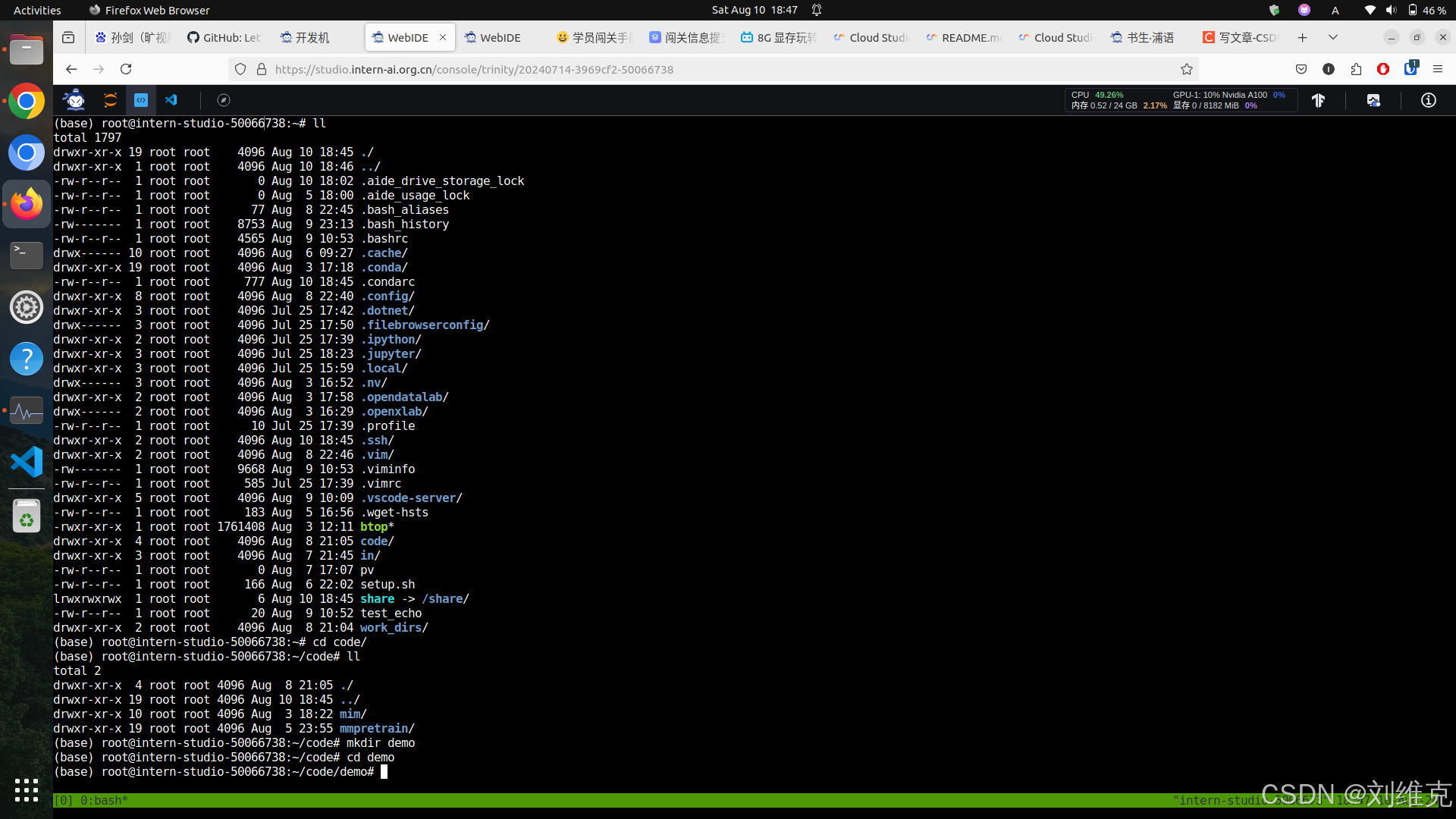The image size is (1456, 819).
Task: Click the mmpretrain/ directory entry
Action: (x=377, y=728)
